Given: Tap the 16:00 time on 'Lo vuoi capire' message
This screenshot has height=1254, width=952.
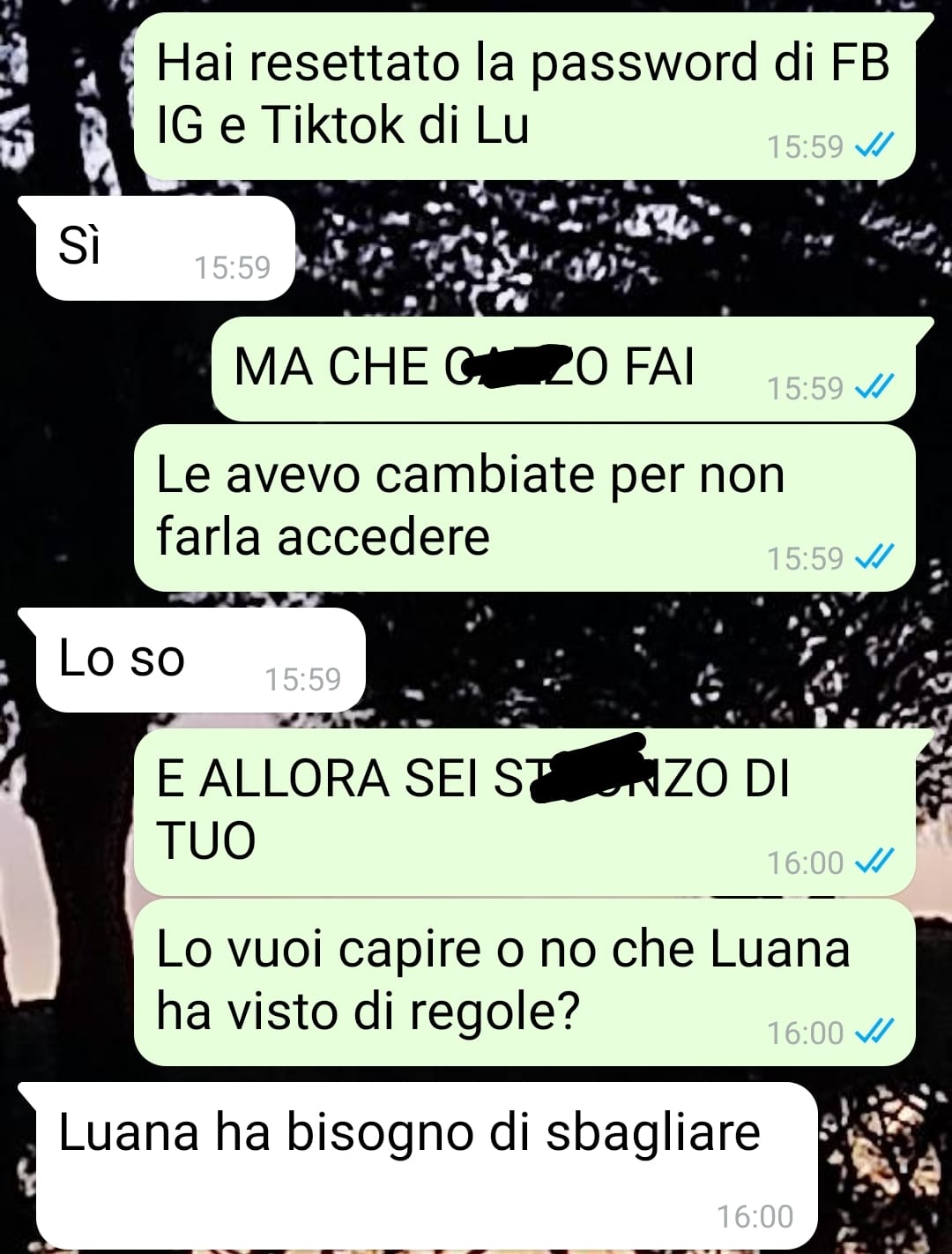Looking at the screenshot, I should coord(806,1032).
